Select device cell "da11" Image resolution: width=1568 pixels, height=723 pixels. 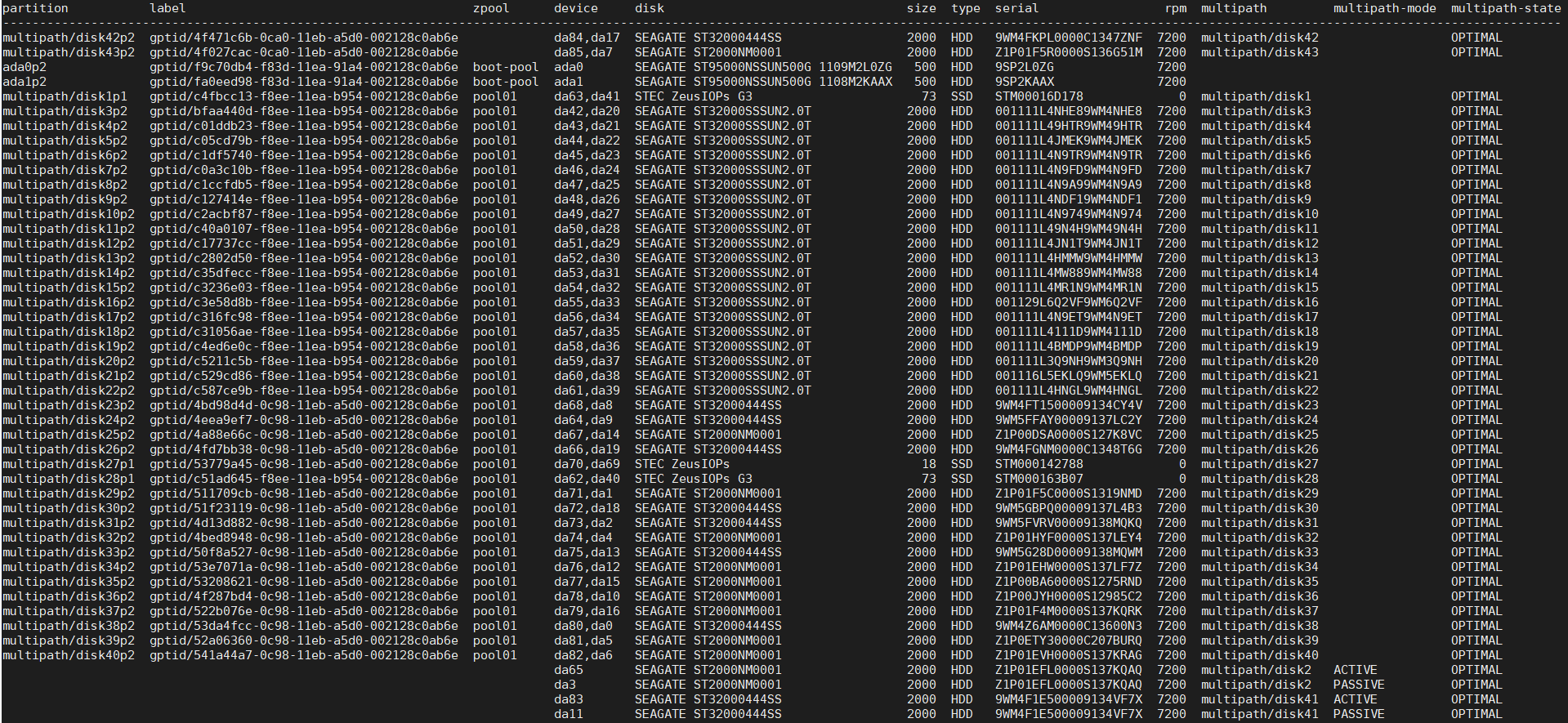point(569,714)
